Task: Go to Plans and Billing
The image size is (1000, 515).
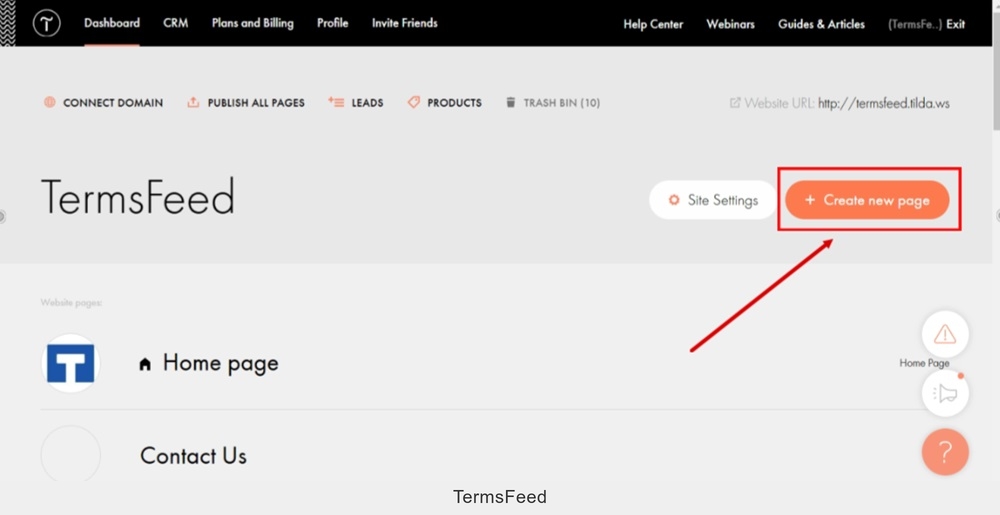Action: [253, 23]
